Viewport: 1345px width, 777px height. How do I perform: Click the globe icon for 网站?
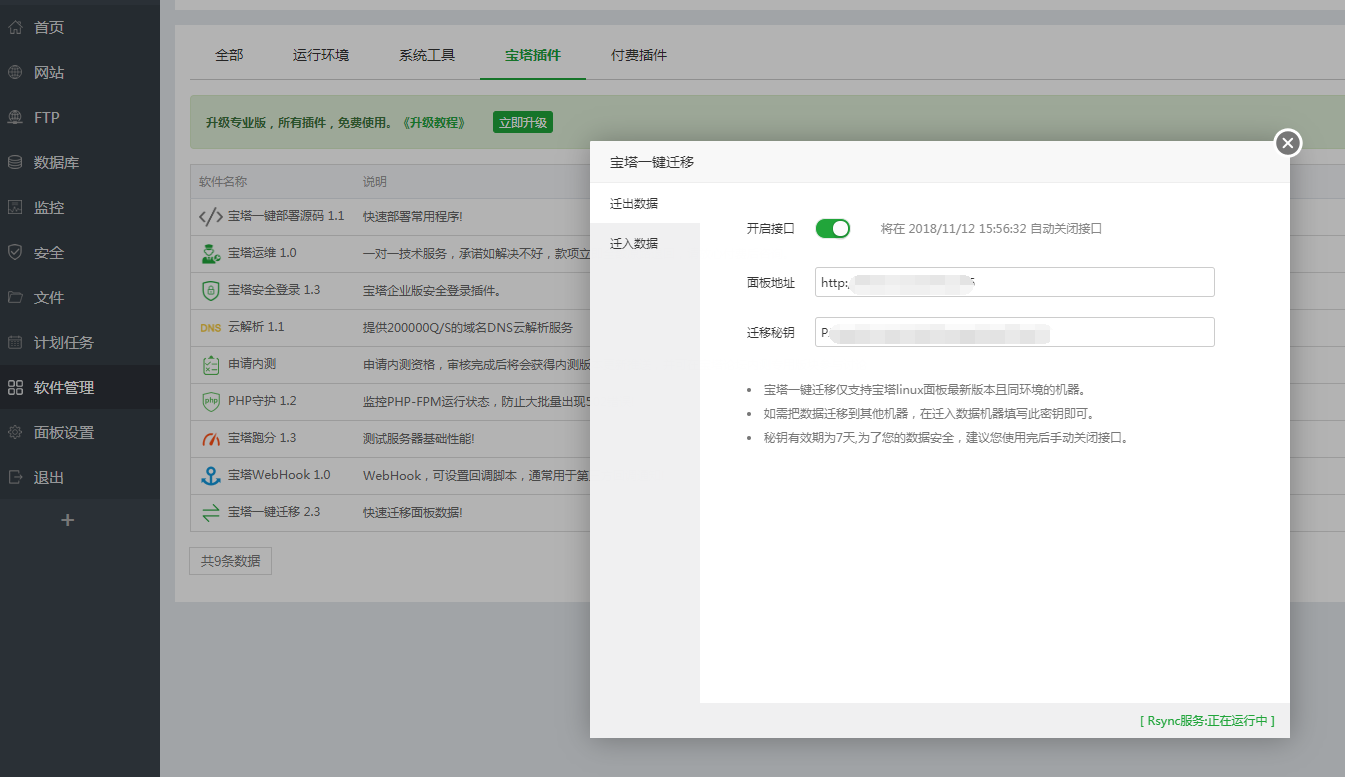coord(15,72)
